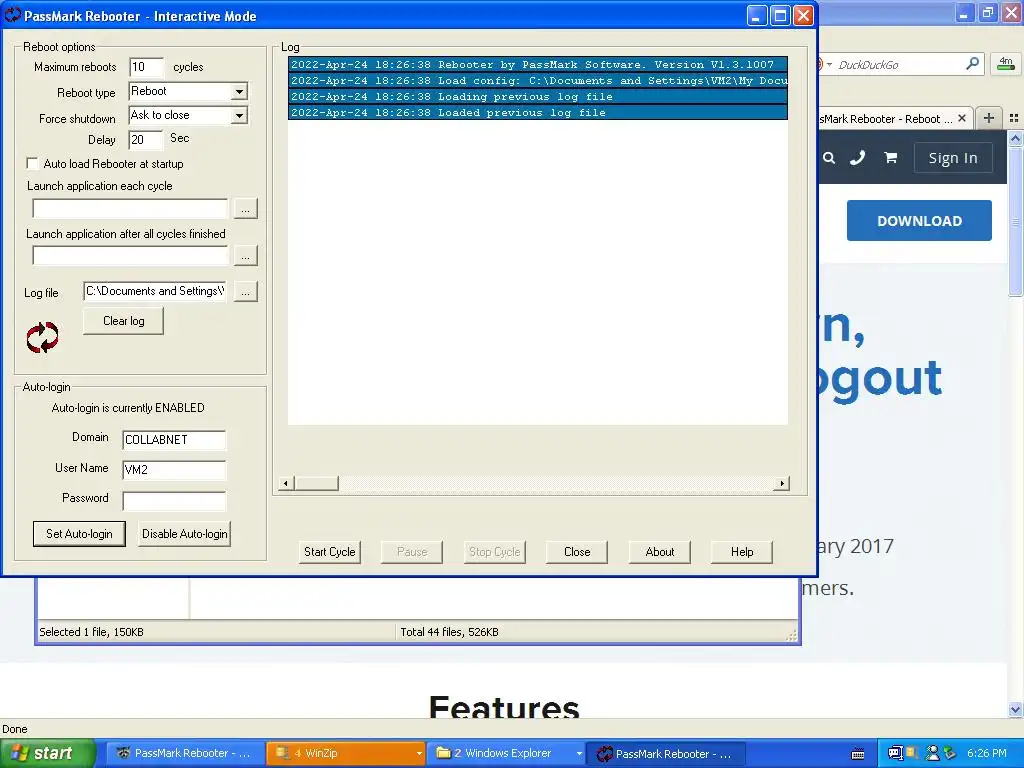Viewport: 1024px width, 768px height.
Task: Click the Log file path field
Action: (x=155, y=291)
